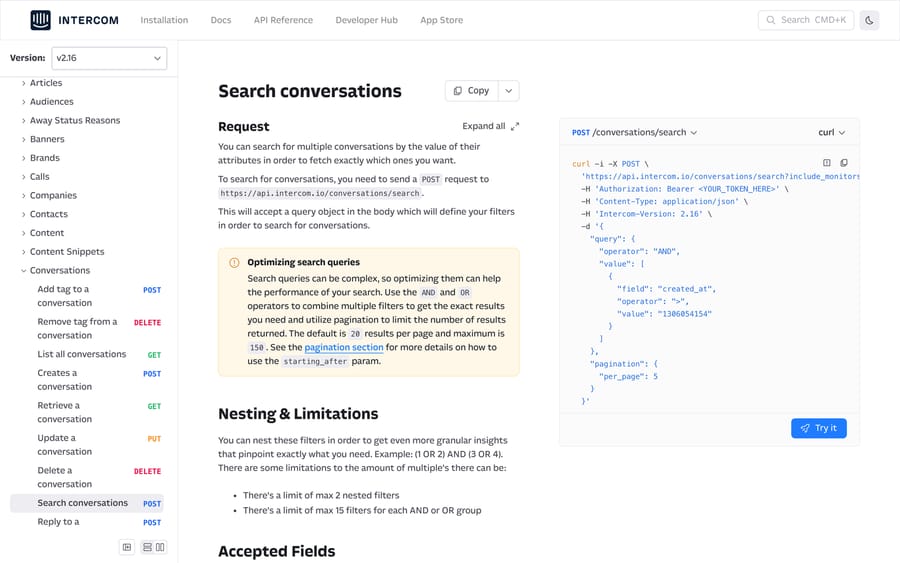Select the stacked layout icon

coord(148,548)
